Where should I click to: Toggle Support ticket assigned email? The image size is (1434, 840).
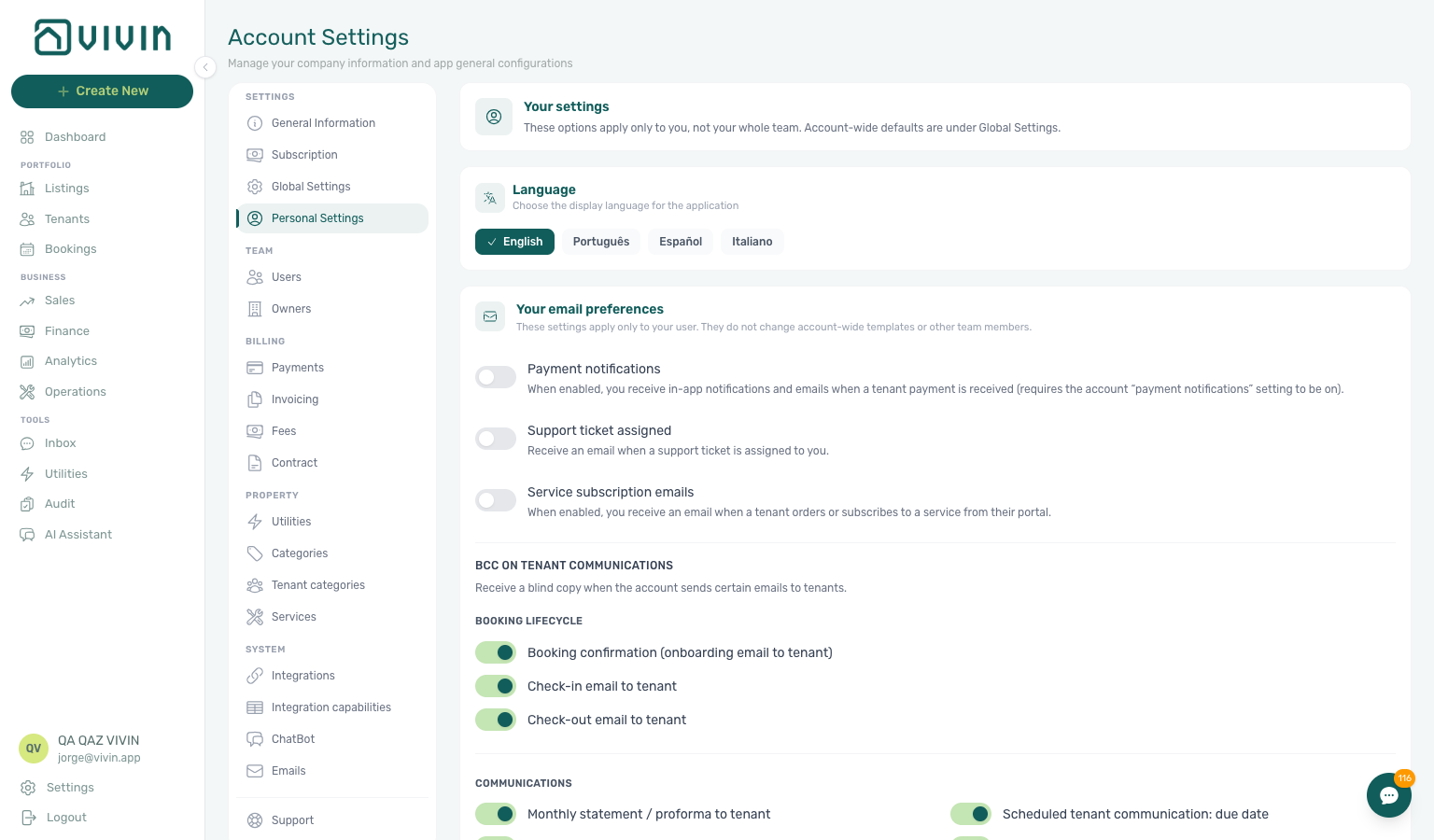[x=496, y=439]
